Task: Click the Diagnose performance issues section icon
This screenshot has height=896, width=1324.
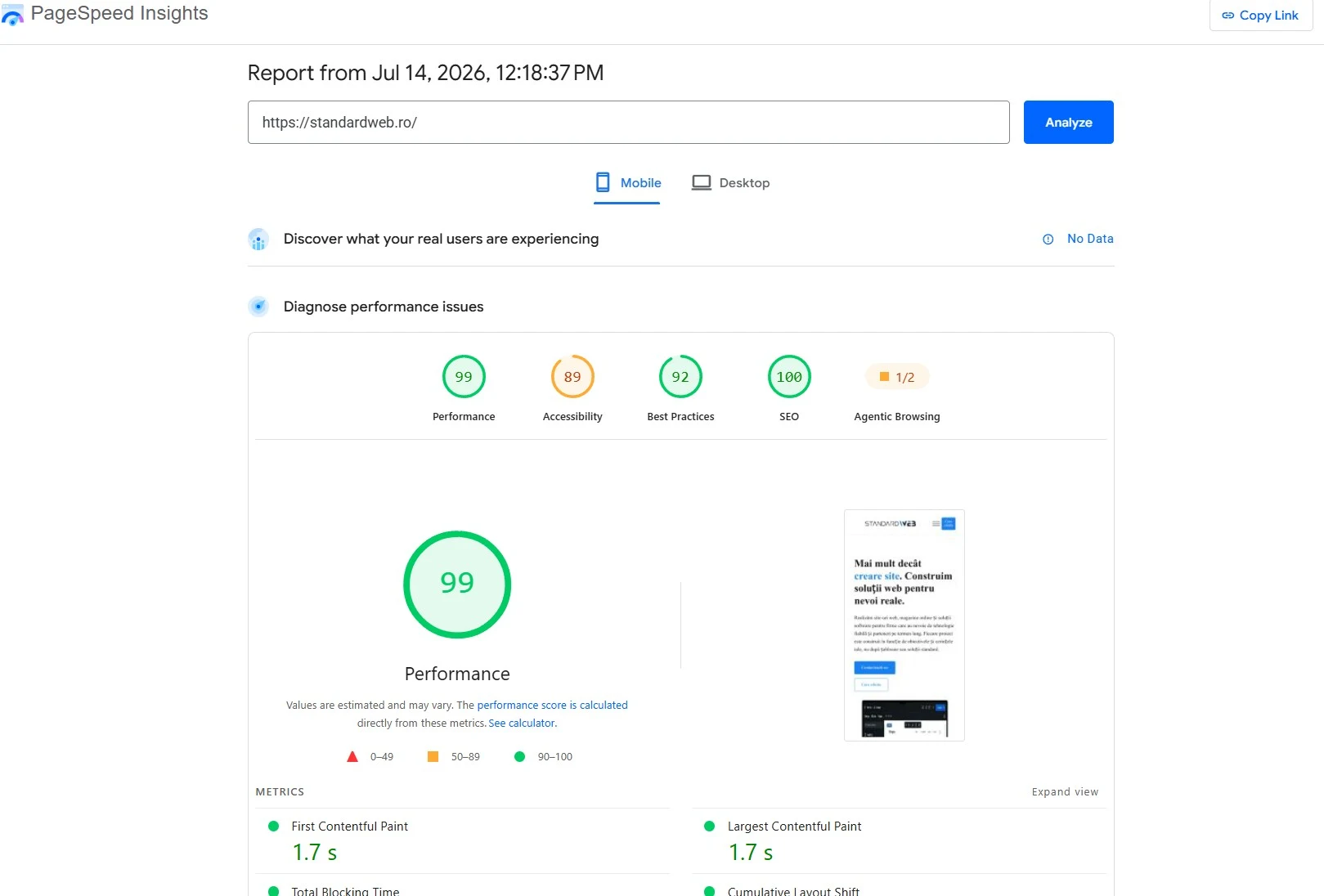Action: coord(258,307)
